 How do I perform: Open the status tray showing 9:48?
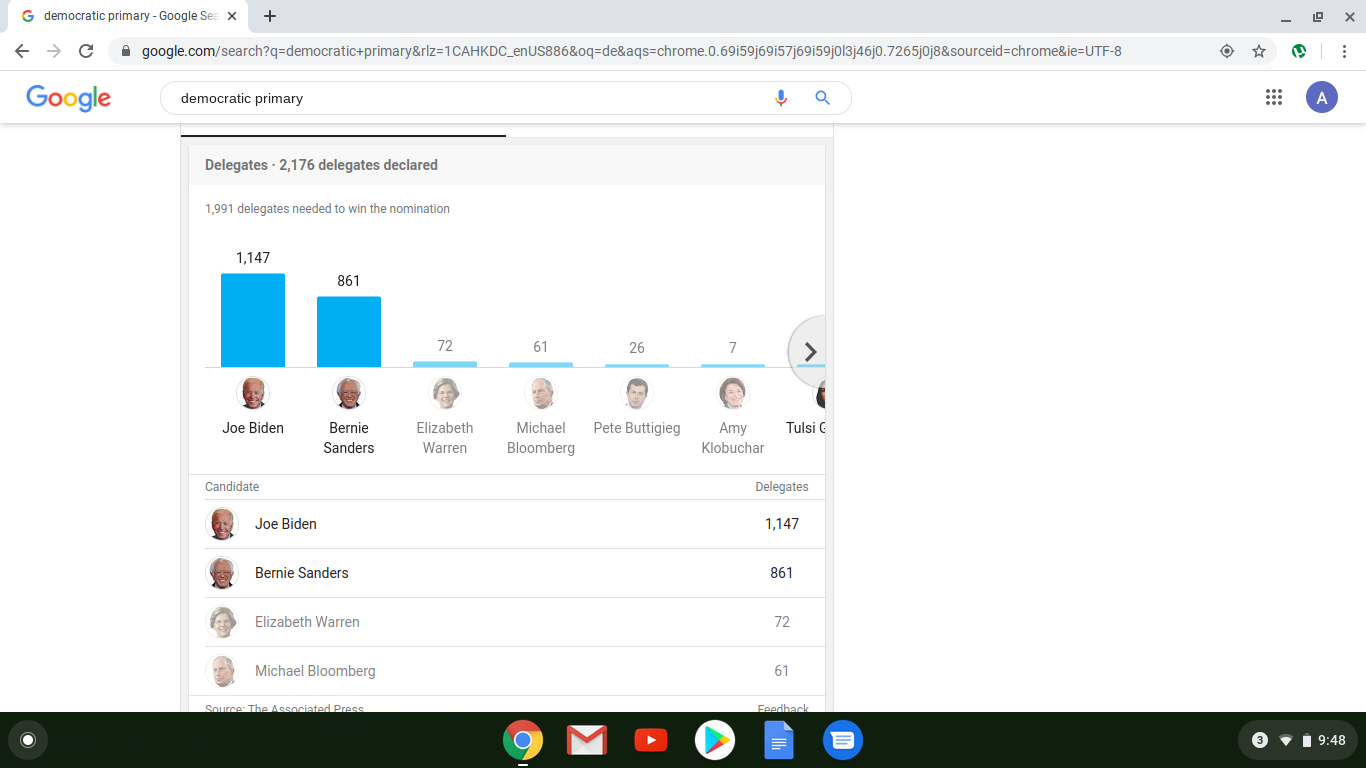(x=1298, y=740)
